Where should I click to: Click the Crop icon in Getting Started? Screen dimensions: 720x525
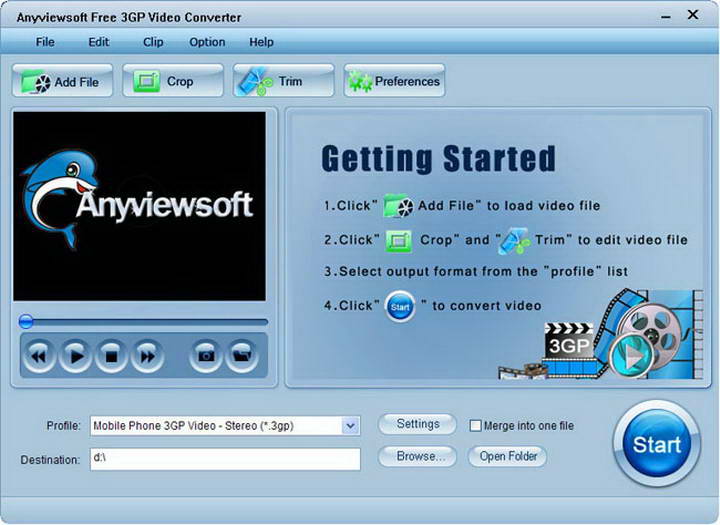[399, 240]
